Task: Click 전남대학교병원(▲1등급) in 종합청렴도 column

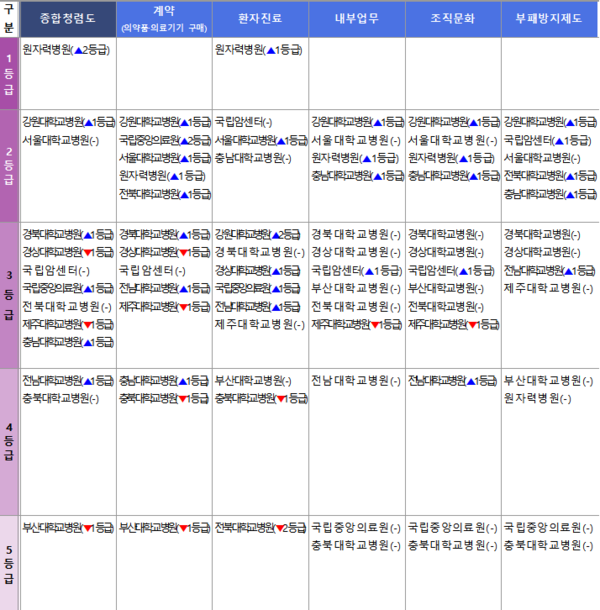Action: (68, 380)
